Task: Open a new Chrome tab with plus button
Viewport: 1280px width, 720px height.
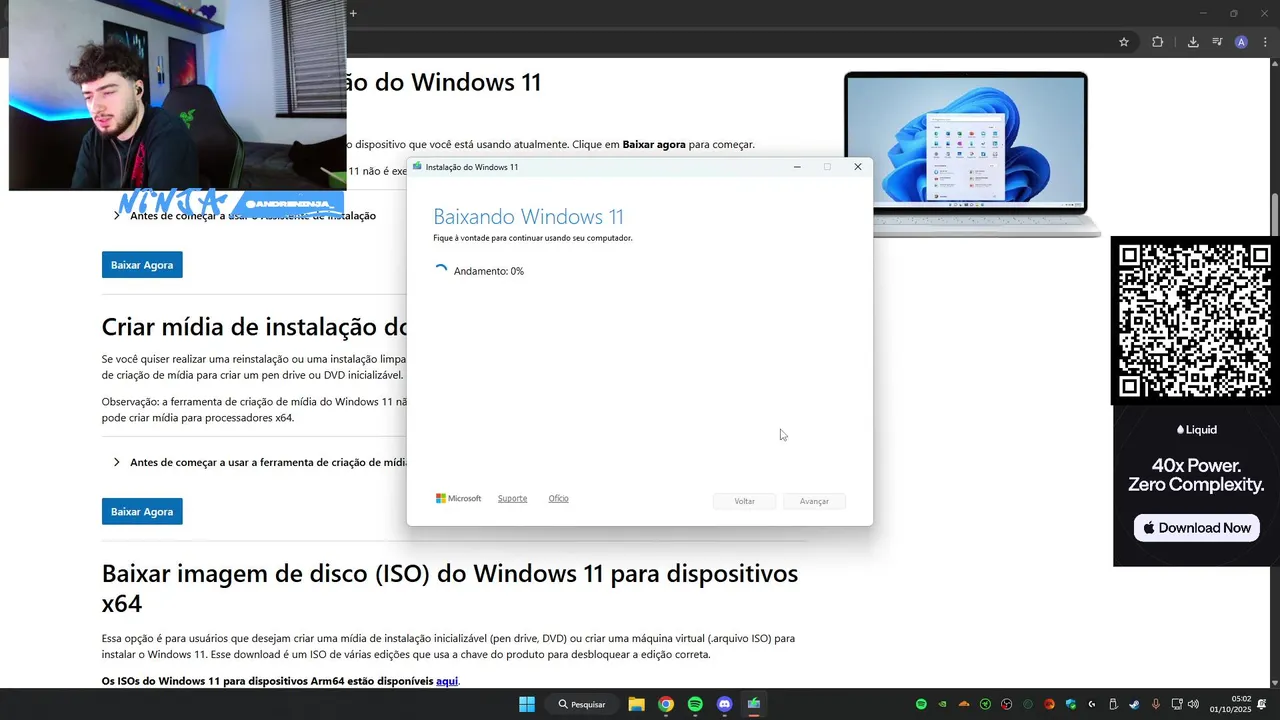Action: (353, 13)
